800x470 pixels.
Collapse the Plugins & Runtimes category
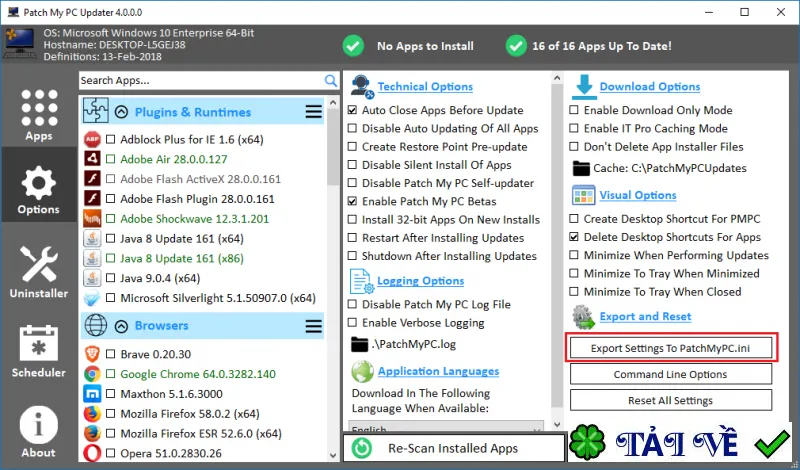(121, 112)
